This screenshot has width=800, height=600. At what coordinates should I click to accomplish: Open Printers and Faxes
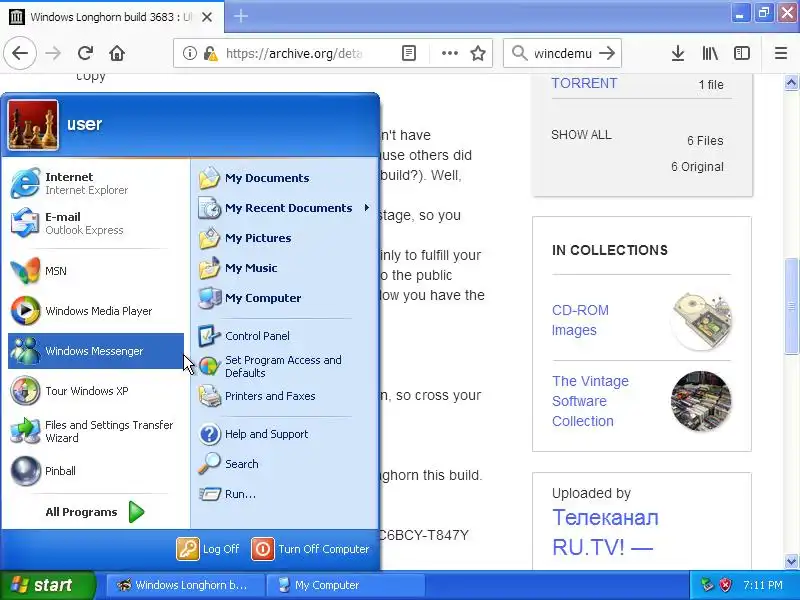click(x=284, y=396)
